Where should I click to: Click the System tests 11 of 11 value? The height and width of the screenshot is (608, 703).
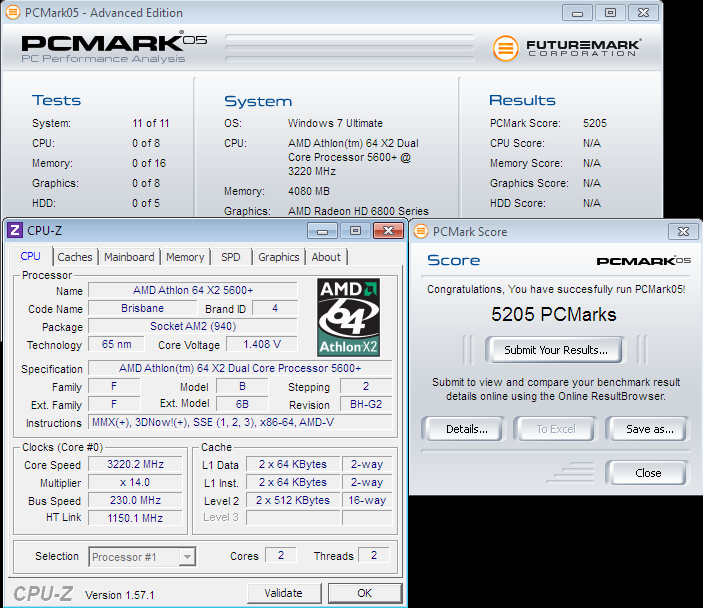(x=151, y=123)
